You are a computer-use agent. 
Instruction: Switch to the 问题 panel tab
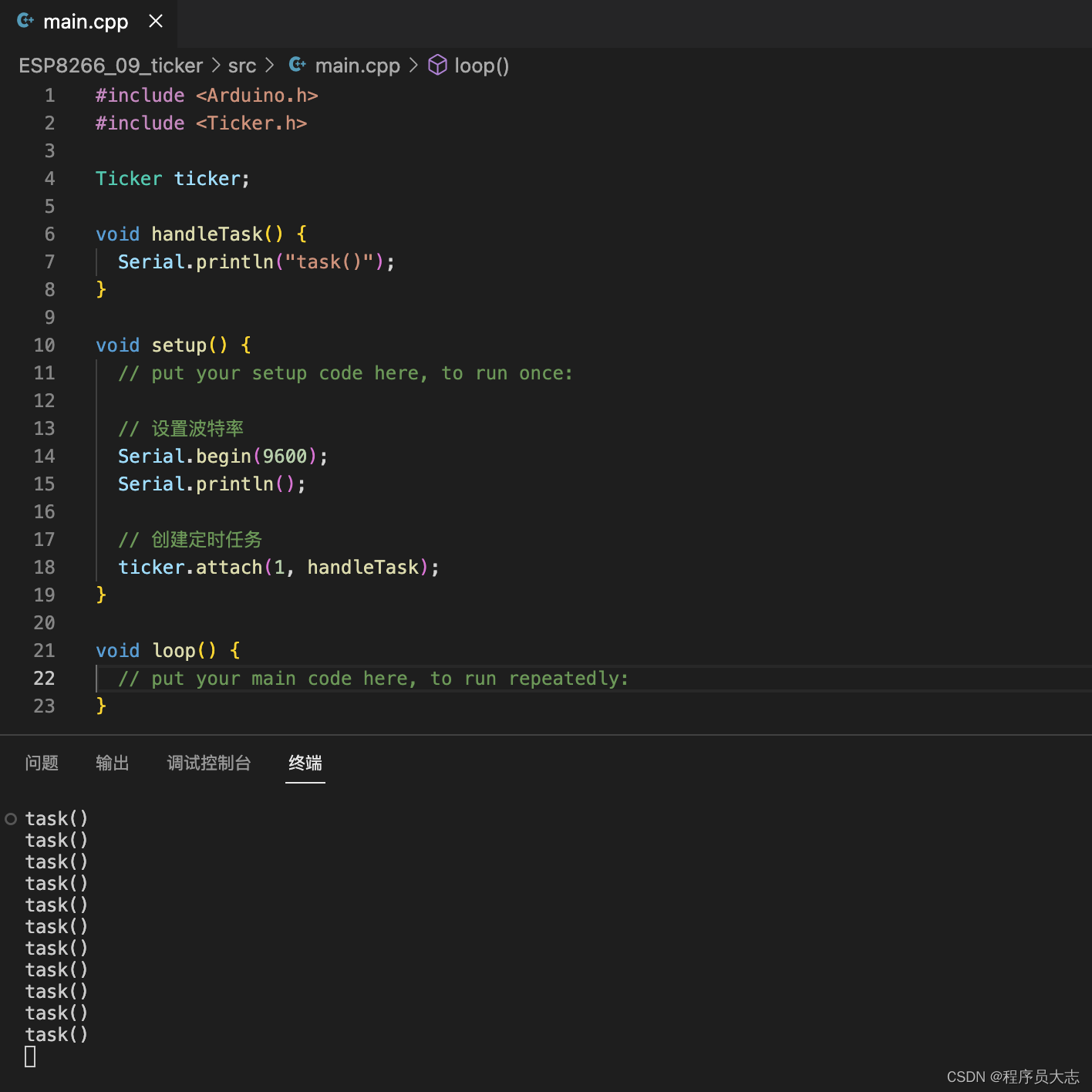tap(42, 763)
